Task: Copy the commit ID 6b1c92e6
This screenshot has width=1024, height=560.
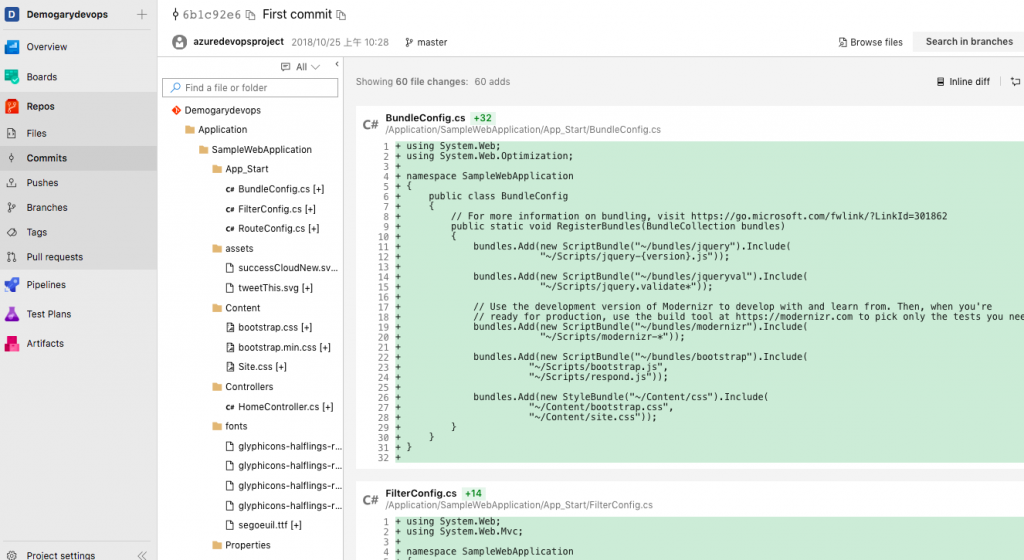Action: (250, 15)
